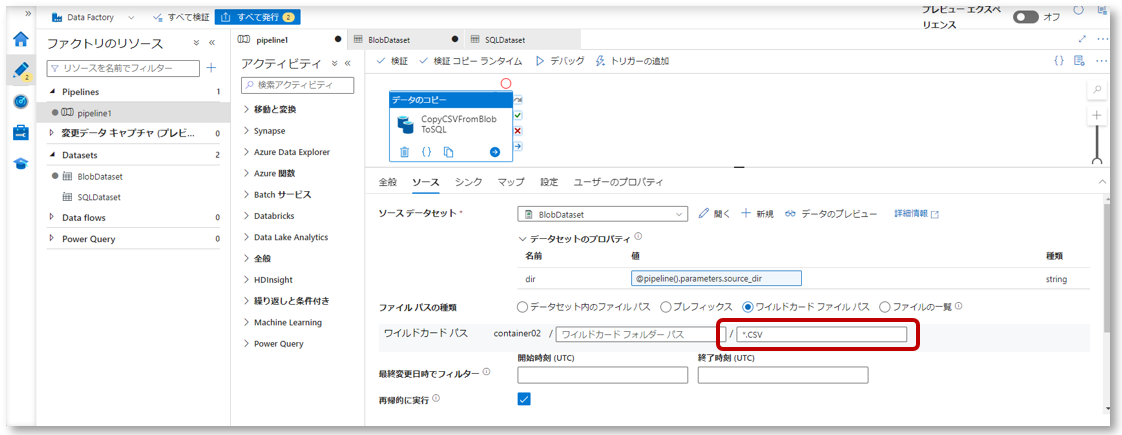Collapse the Datasets tree group

[52, 155]
